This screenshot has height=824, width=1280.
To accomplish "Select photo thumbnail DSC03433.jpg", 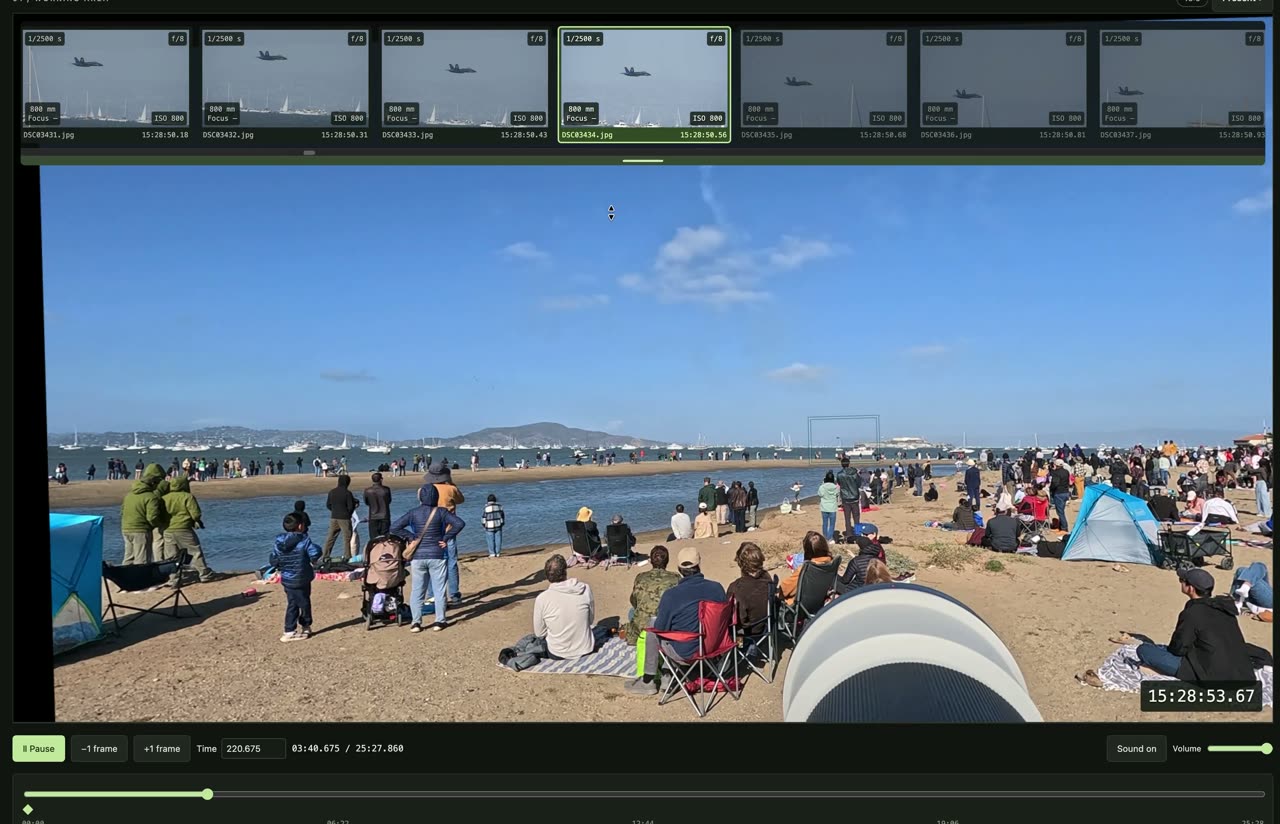I will coord(465,85).
